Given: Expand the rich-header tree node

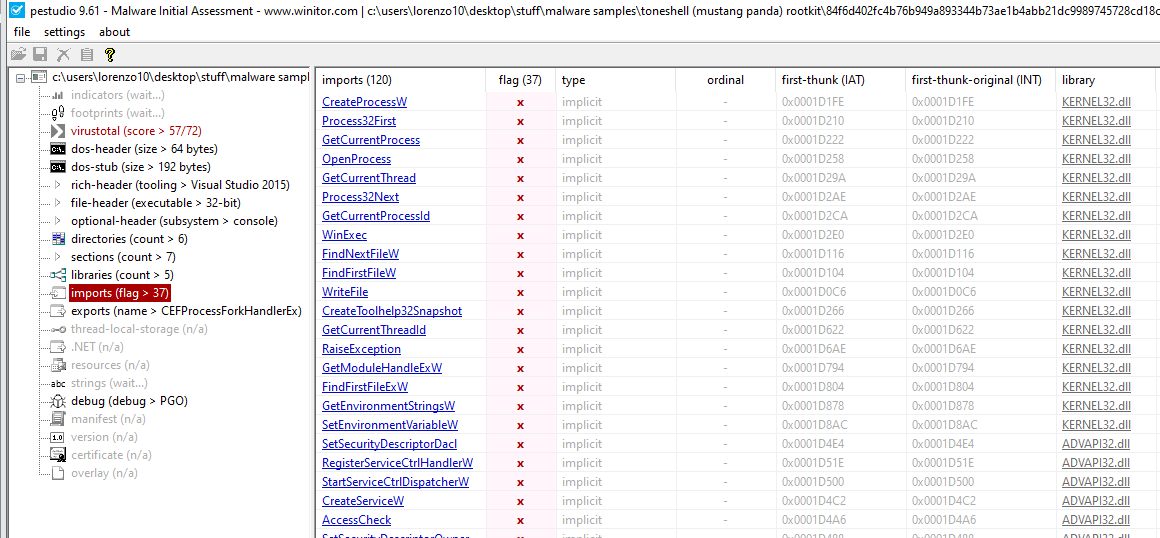Looking at the screenshot, I should pos(58,185).
